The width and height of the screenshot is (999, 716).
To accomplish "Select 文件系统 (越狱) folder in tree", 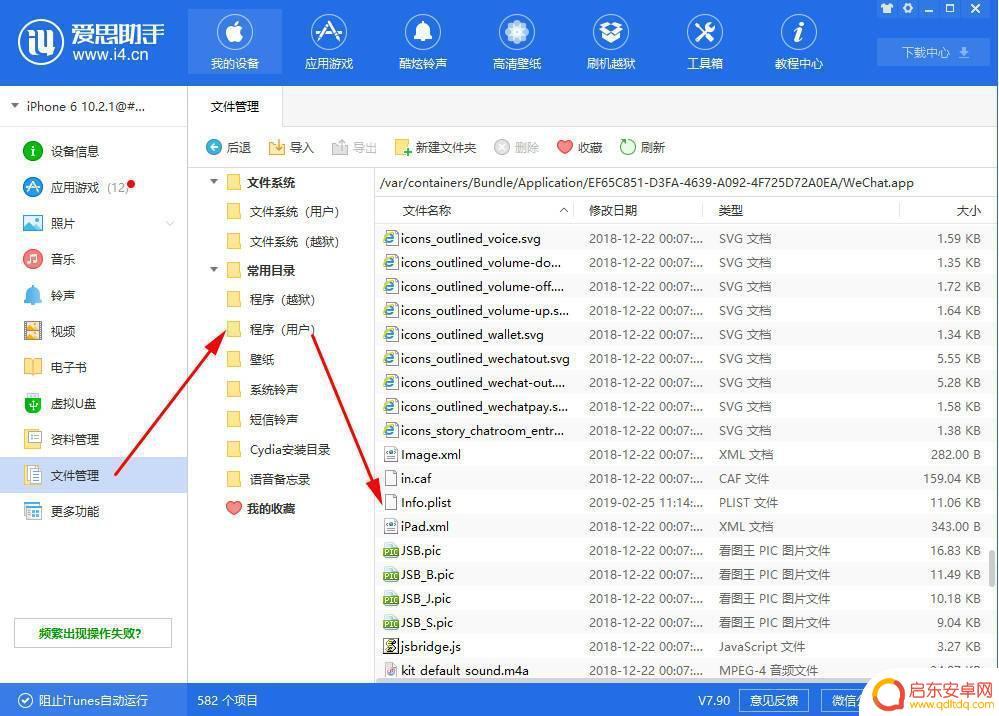I will point(284,241).
